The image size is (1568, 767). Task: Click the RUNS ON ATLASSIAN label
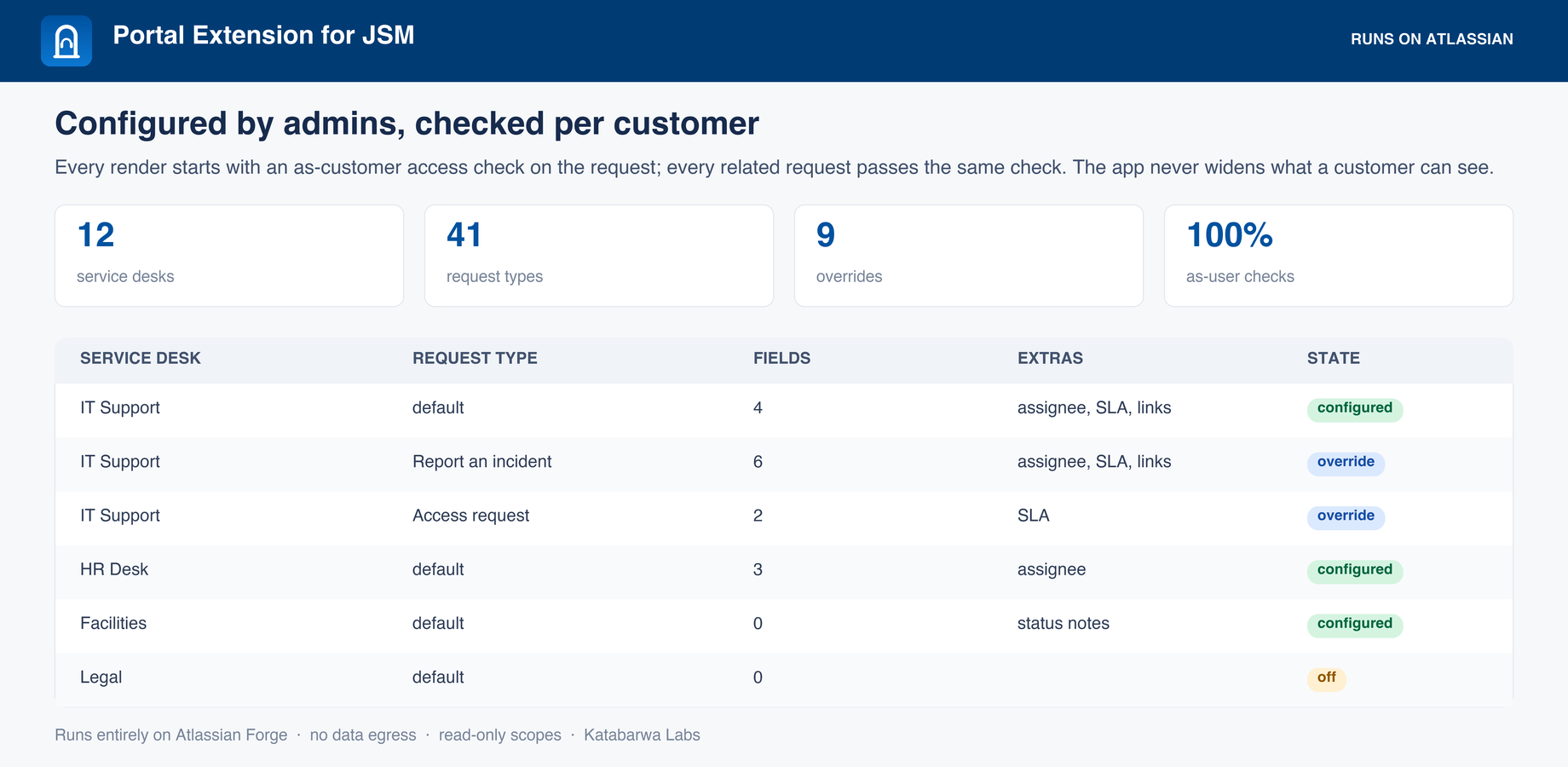tap(1432, 39)
